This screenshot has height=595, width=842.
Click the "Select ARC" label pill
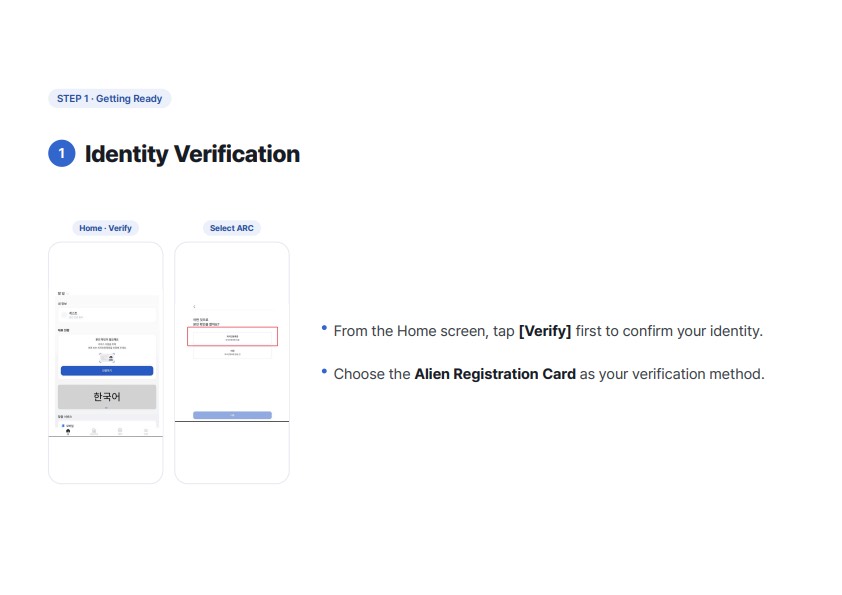[x=232, y=228]
